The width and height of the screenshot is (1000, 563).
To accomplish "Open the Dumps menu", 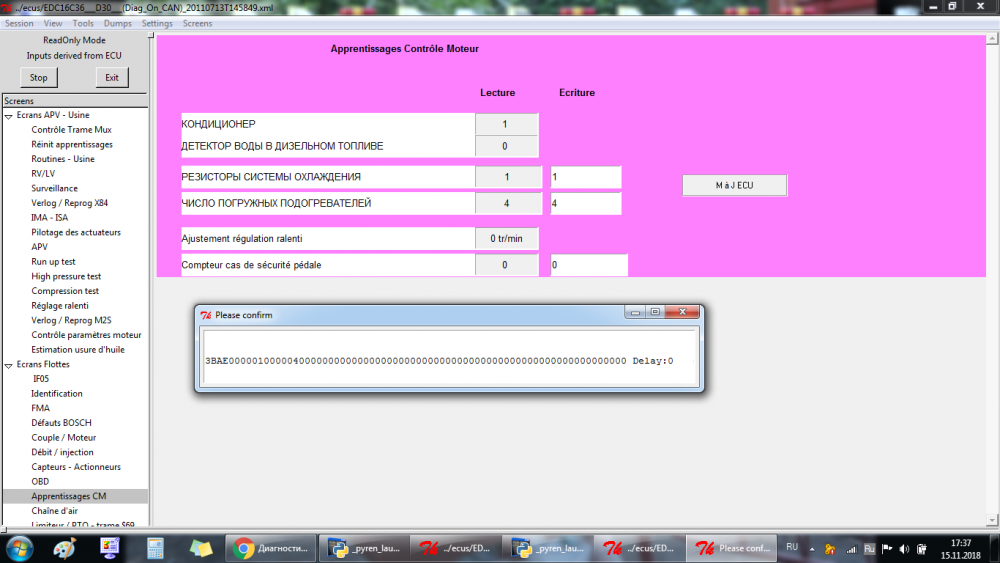I will click(x=117, y=24).
